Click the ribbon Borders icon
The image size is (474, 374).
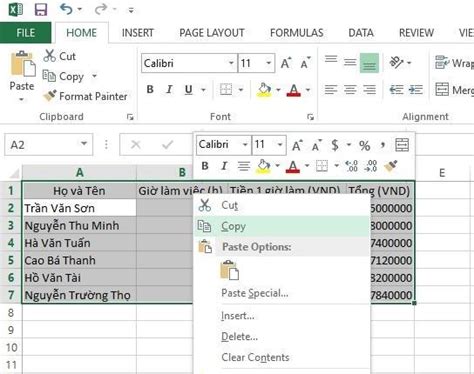tap(226, 89)
